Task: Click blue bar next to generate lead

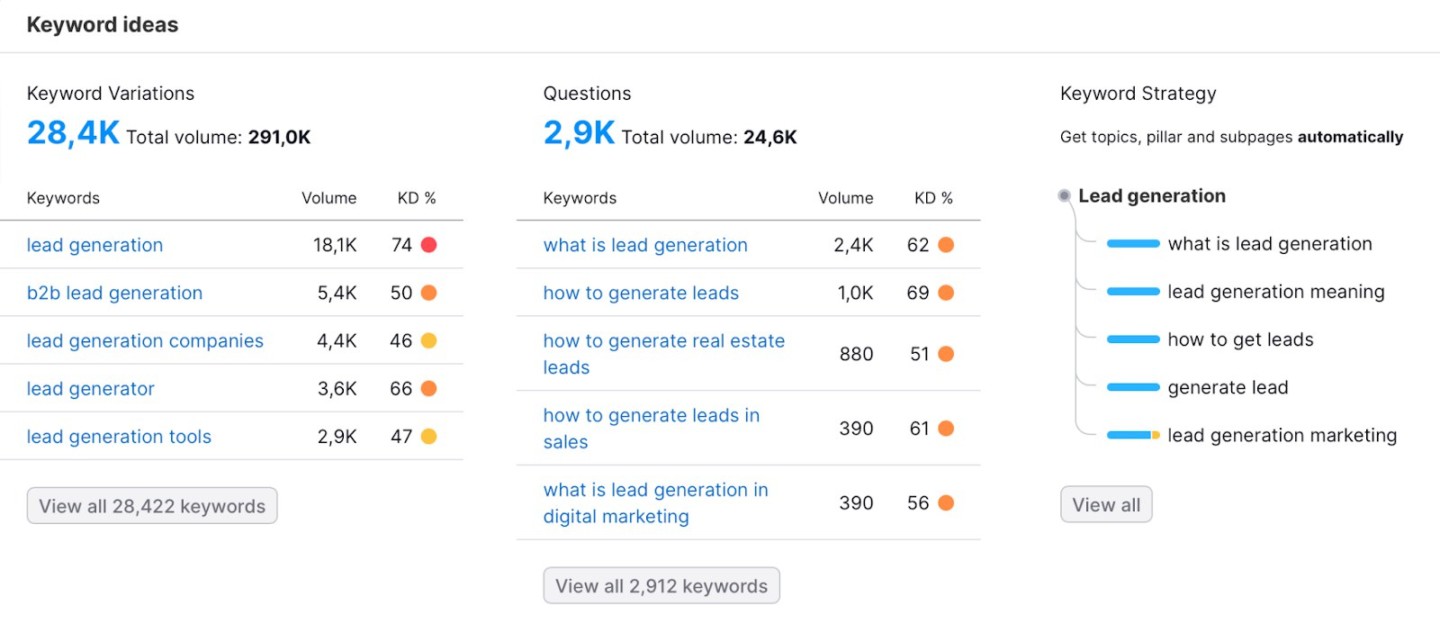Action: point(1132,388)
